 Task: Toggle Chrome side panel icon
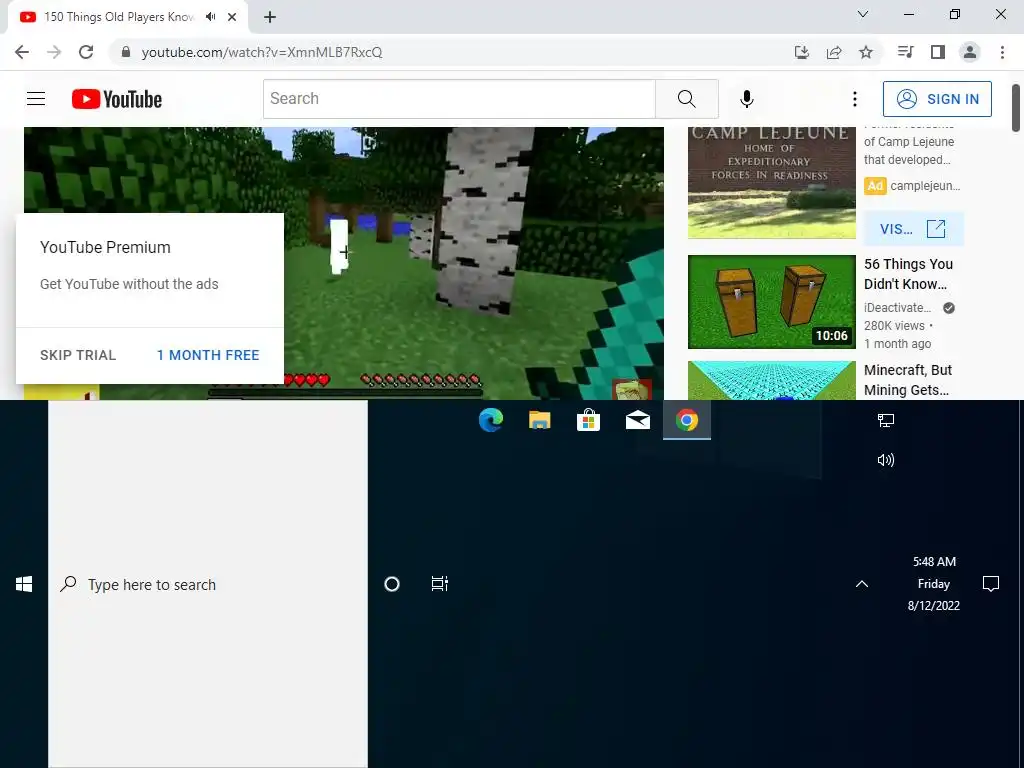tap(938, 52)
